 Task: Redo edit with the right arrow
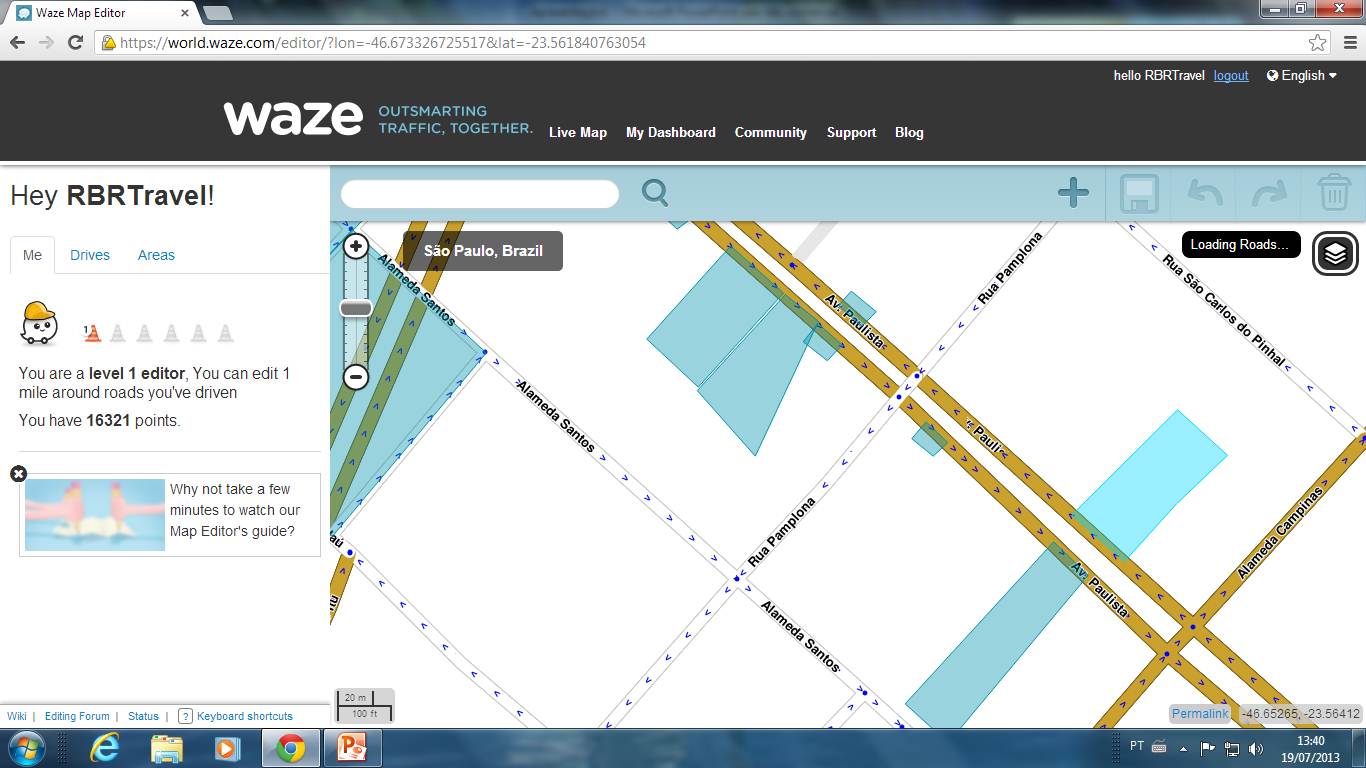[1269, 192]
